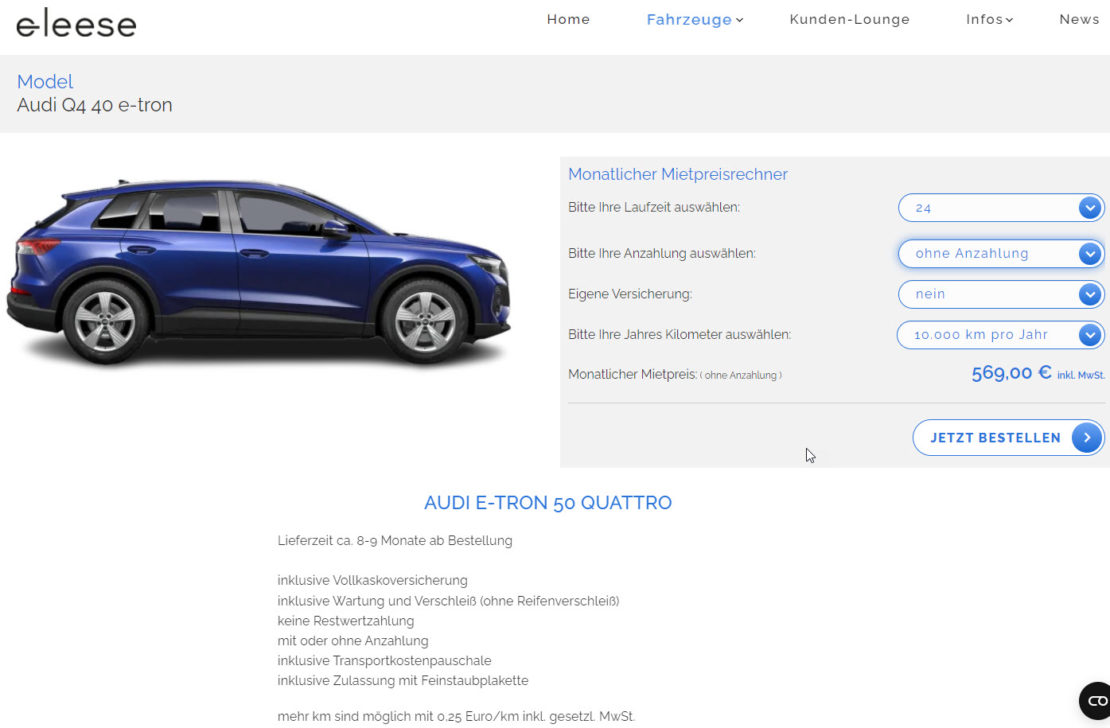Click the 'mehr km sind möglich' note

click(456, 716)
